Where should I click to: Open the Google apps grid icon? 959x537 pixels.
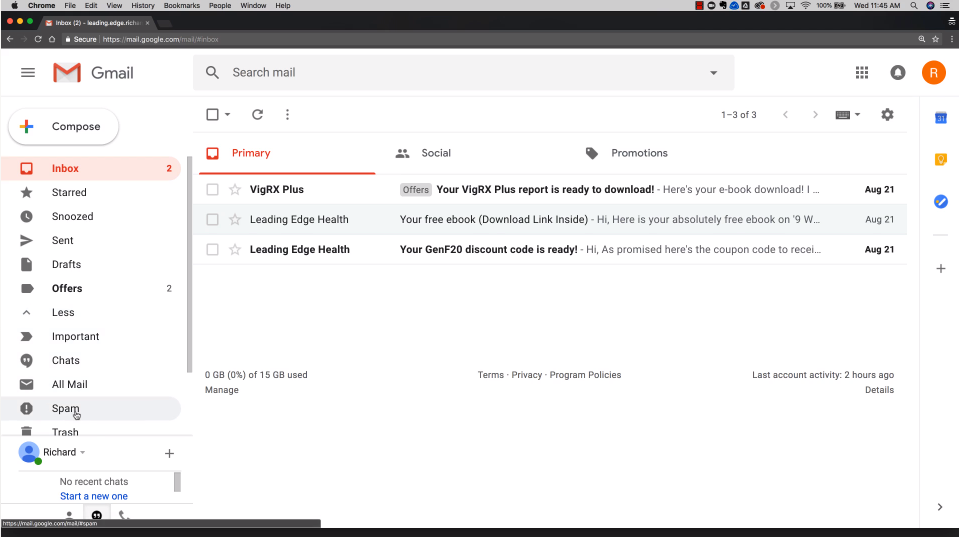[862, 73]
